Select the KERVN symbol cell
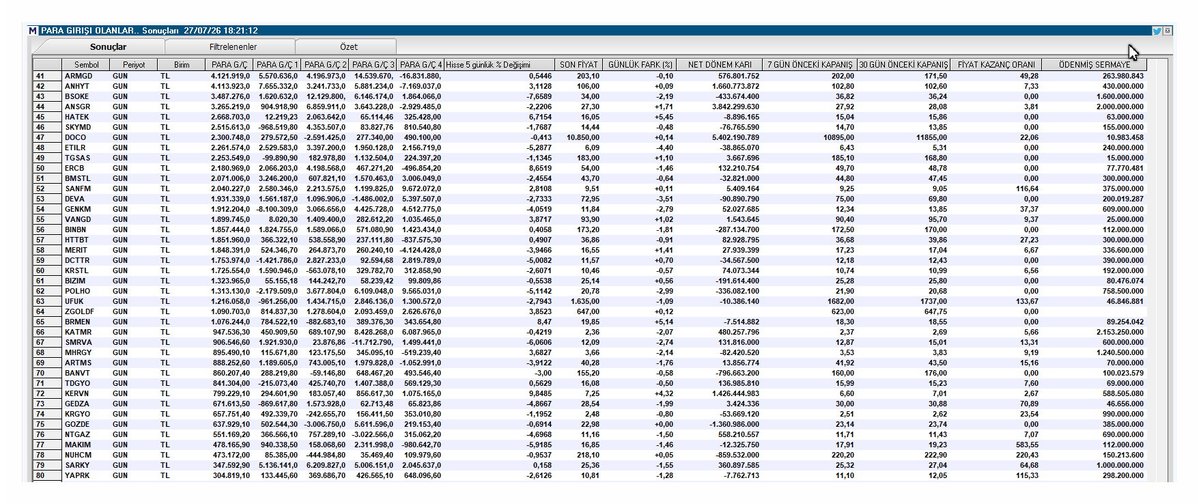 [x=86, y=391]
